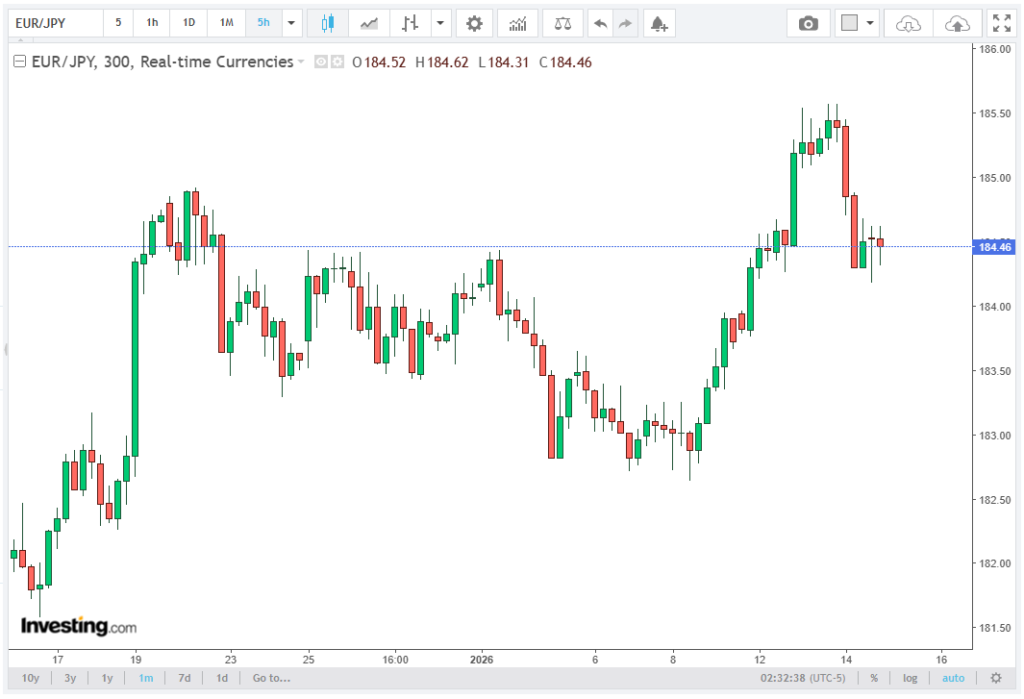Image resolution: width=1024 pixels, height=699 pixels.
Task: Select the candlestick chart style icon
Action: point(327,23)
